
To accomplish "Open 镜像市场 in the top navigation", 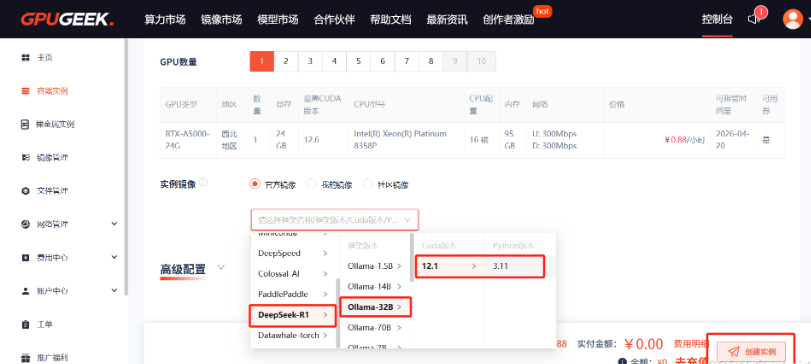I will pyautogui.click(x=221, y=20).
